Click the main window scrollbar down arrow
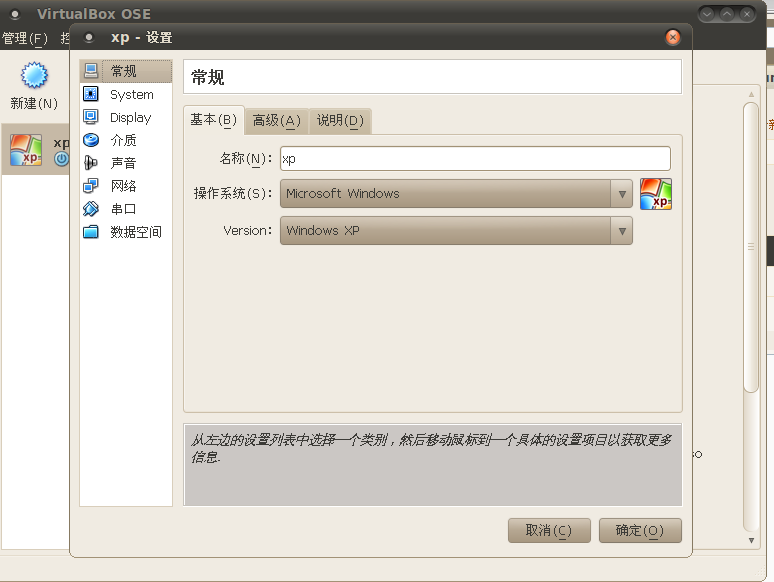774x582 pixels. tap(751, 541)
